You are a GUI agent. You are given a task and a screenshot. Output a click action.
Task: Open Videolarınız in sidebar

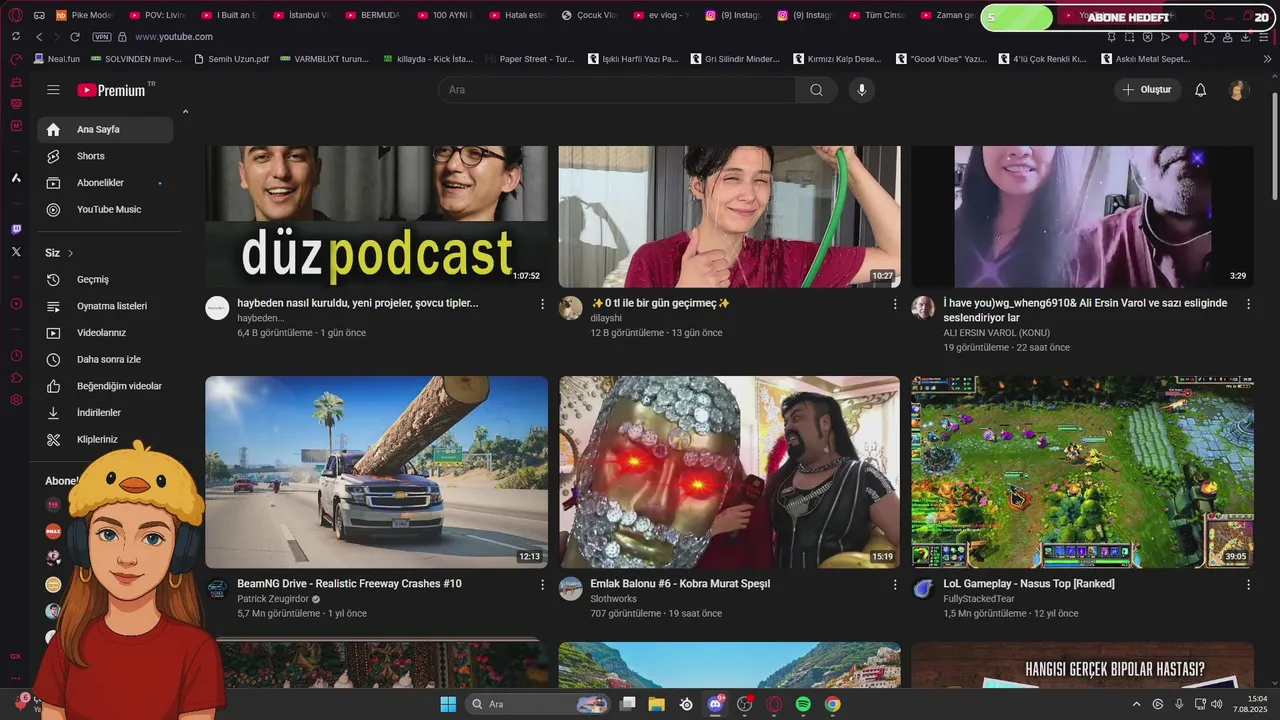pos(105,332)
